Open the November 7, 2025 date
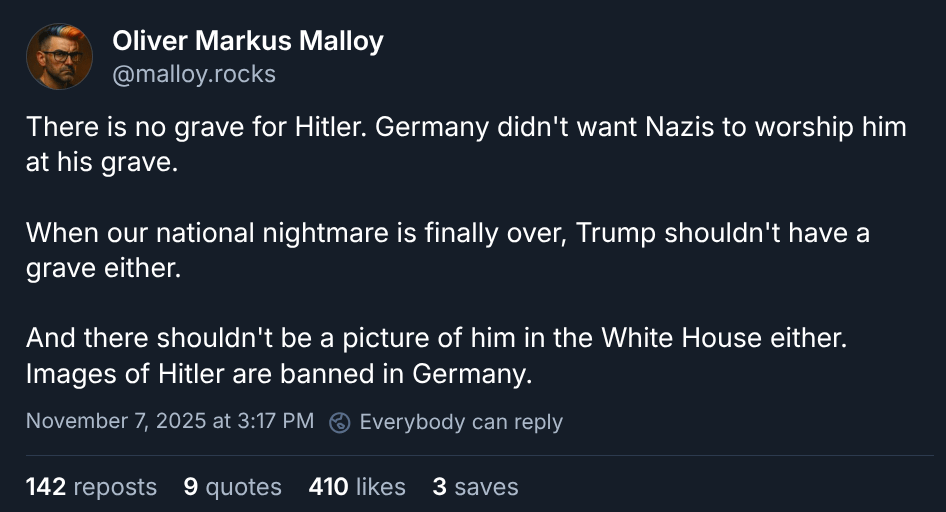This screenshot has height=512, width=946. 115,421
